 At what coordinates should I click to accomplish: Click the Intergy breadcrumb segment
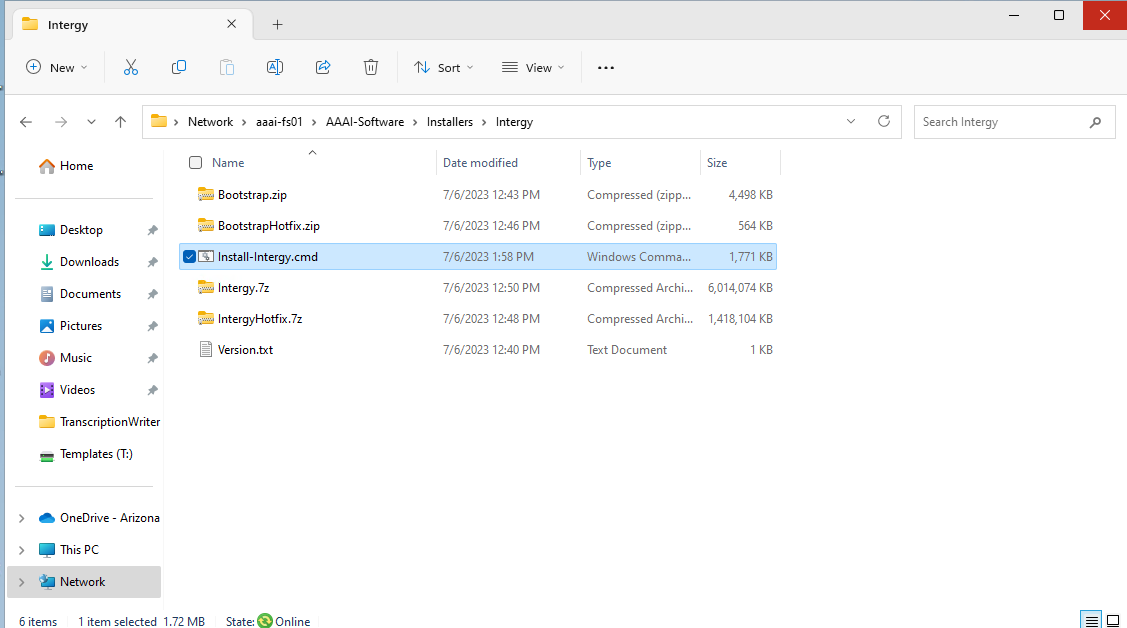514,122
